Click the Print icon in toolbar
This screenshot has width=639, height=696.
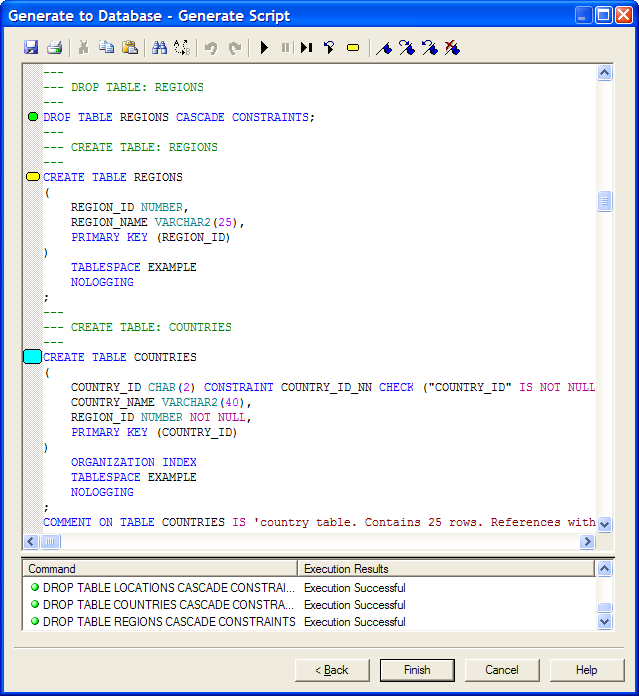[x=55, y=47]
